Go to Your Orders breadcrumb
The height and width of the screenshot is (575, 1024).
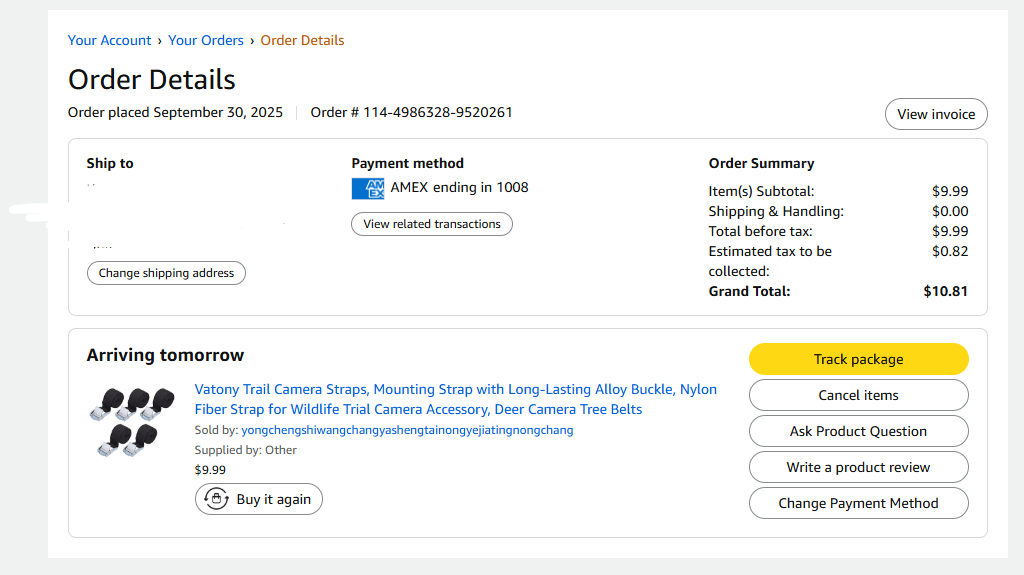coord(206,41)
